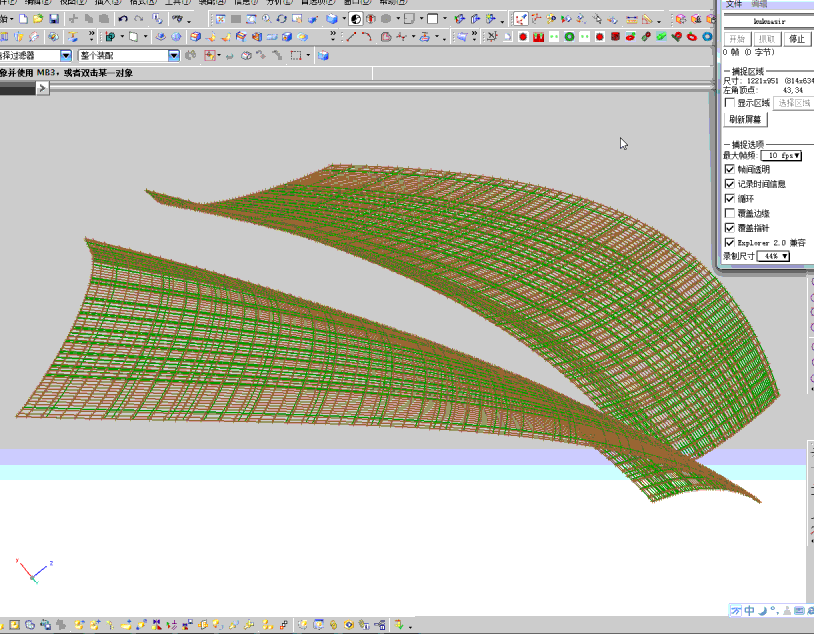Click the triangle angle measurement icon

pyautogui.click(x=647, y=20)
